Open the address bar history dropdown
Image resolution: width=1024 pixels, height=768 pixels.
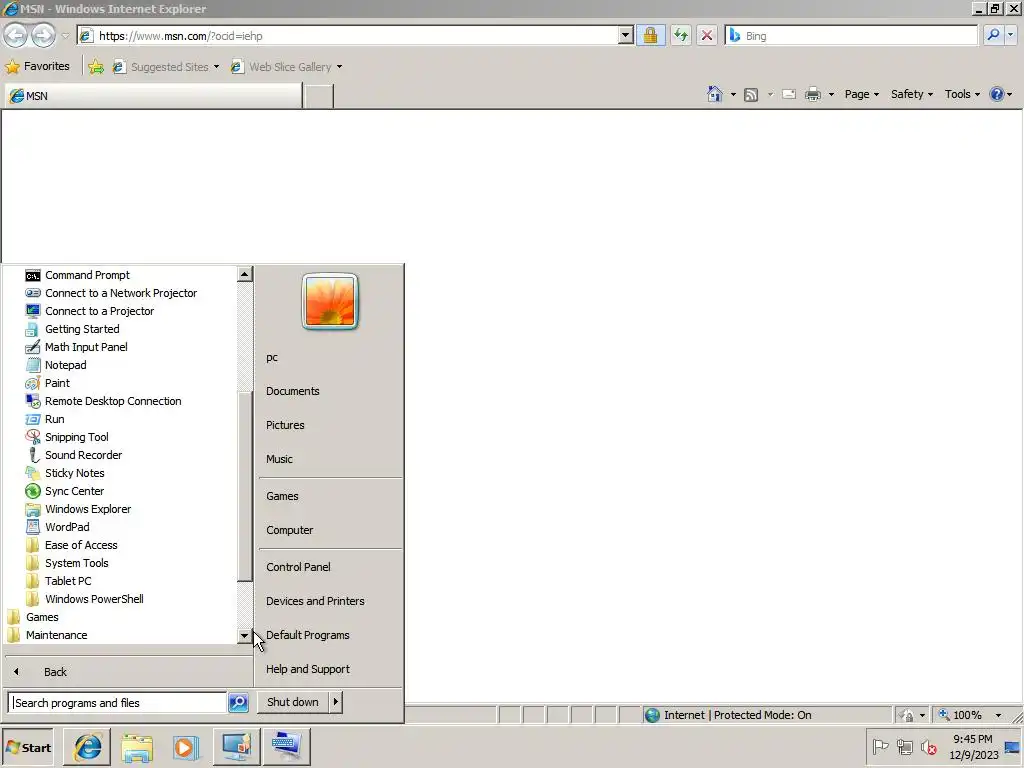[x=626, y=36]
